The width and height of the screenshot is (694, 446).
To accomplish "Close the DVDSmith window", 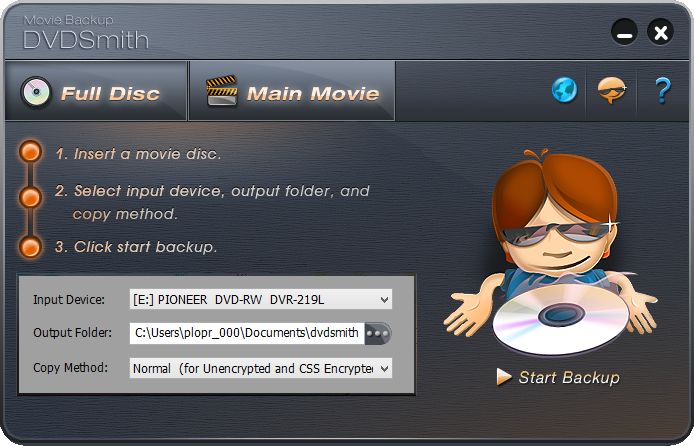I will [660, 32].
